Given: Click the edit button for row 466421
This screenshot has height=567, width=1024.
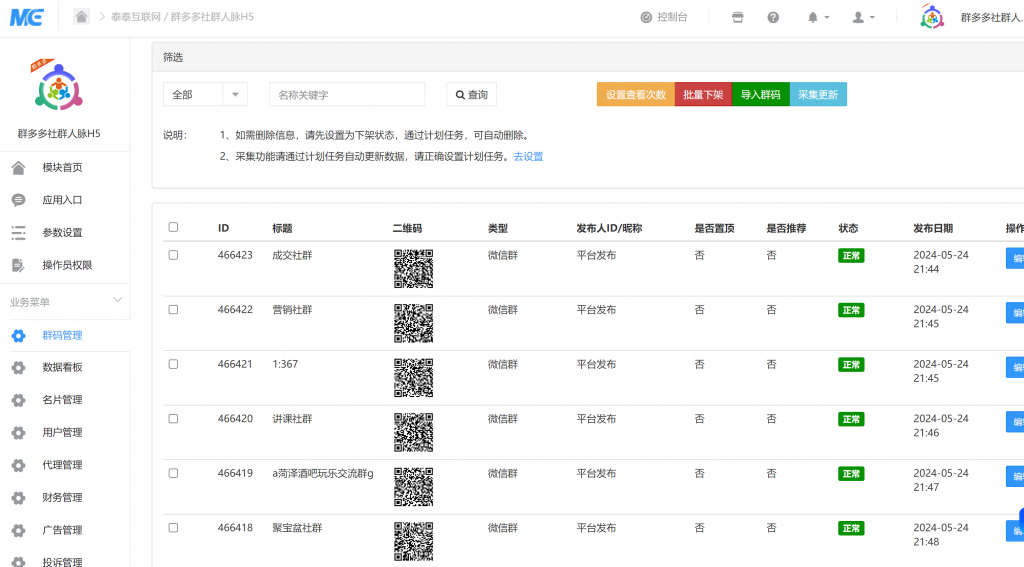Looking at the screenshot, I should [1015, 367].
